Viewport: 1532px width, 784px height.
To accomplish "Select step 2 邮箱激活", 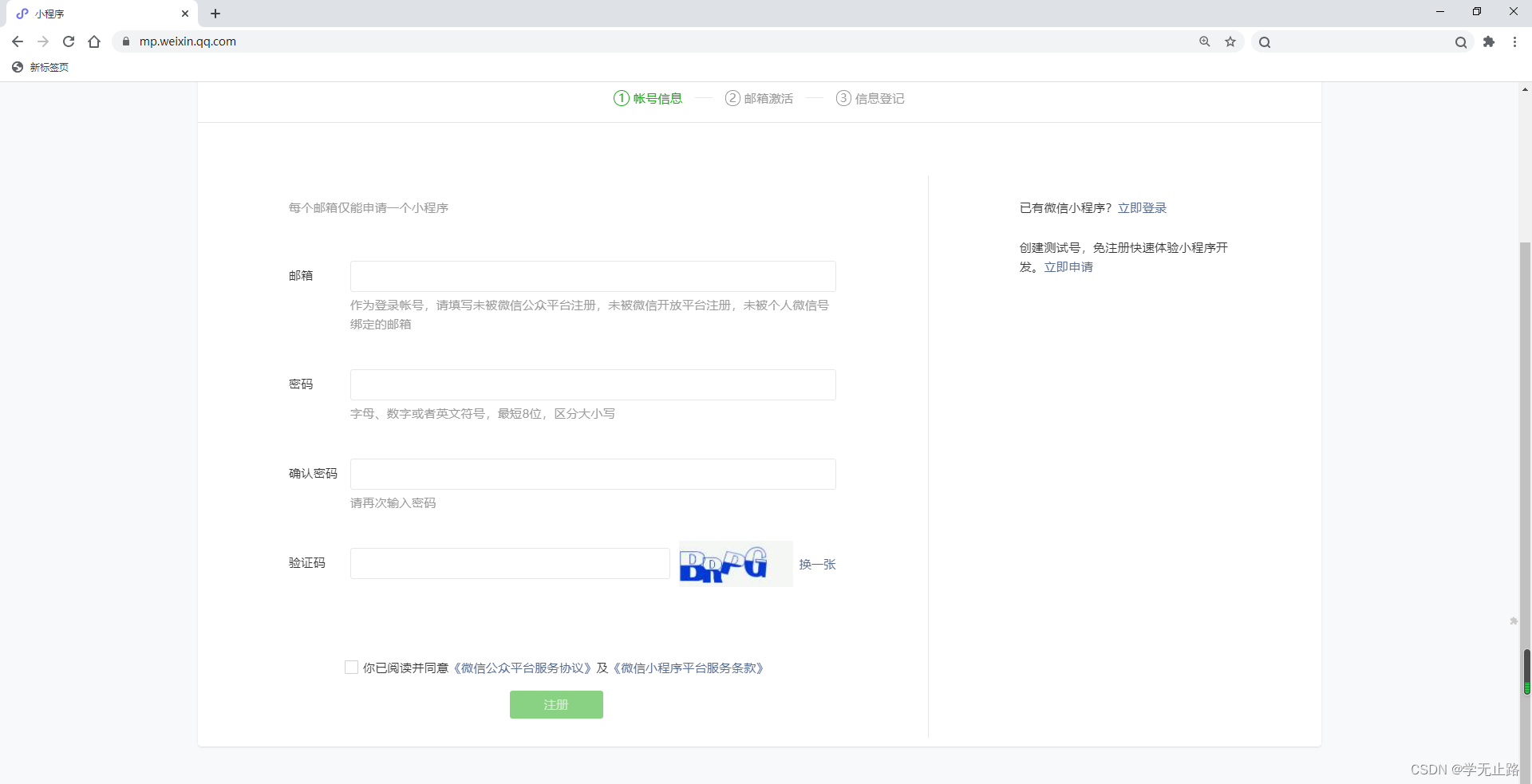I will pos(759,98).
